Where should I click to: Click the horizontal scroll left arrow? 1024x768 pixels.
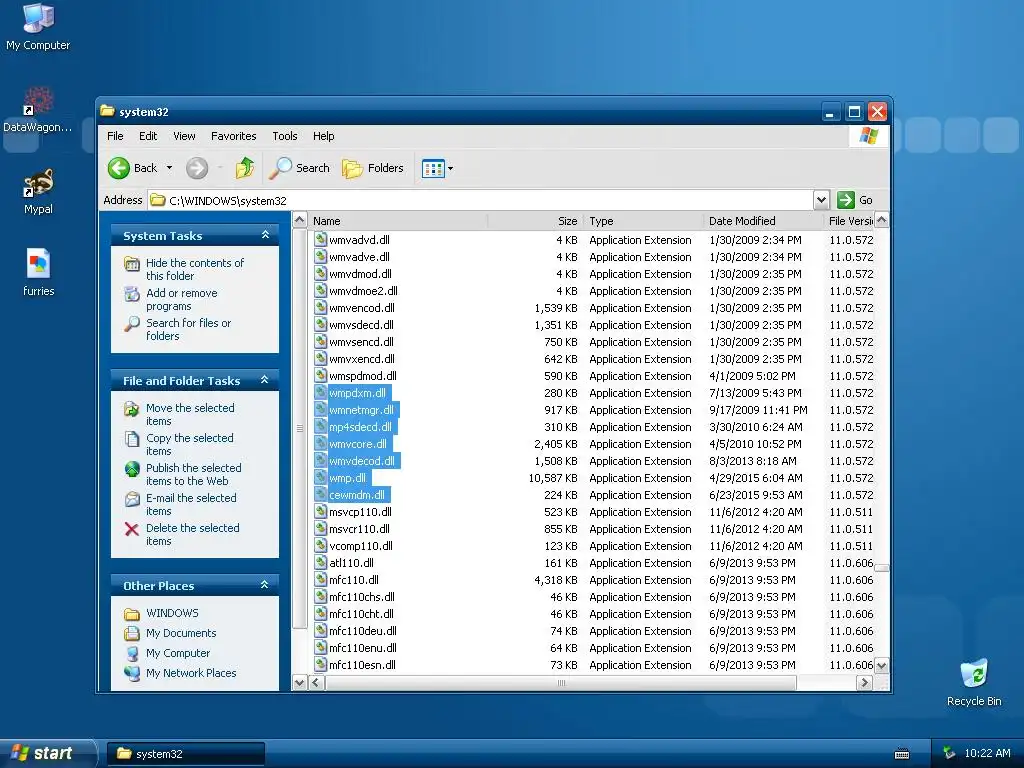[316, 682]
